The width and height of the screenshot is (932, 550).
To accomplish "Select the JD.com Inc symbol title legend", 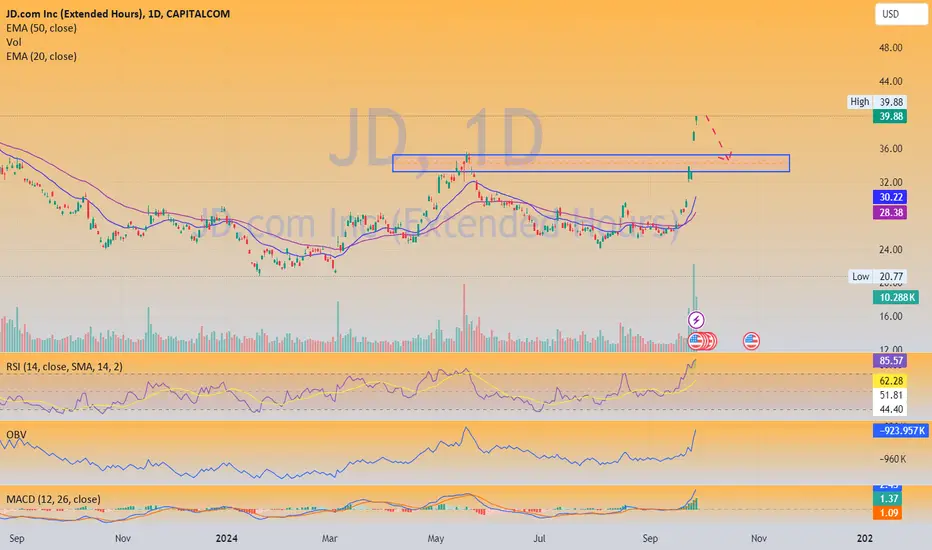I will tap(118, 14).
